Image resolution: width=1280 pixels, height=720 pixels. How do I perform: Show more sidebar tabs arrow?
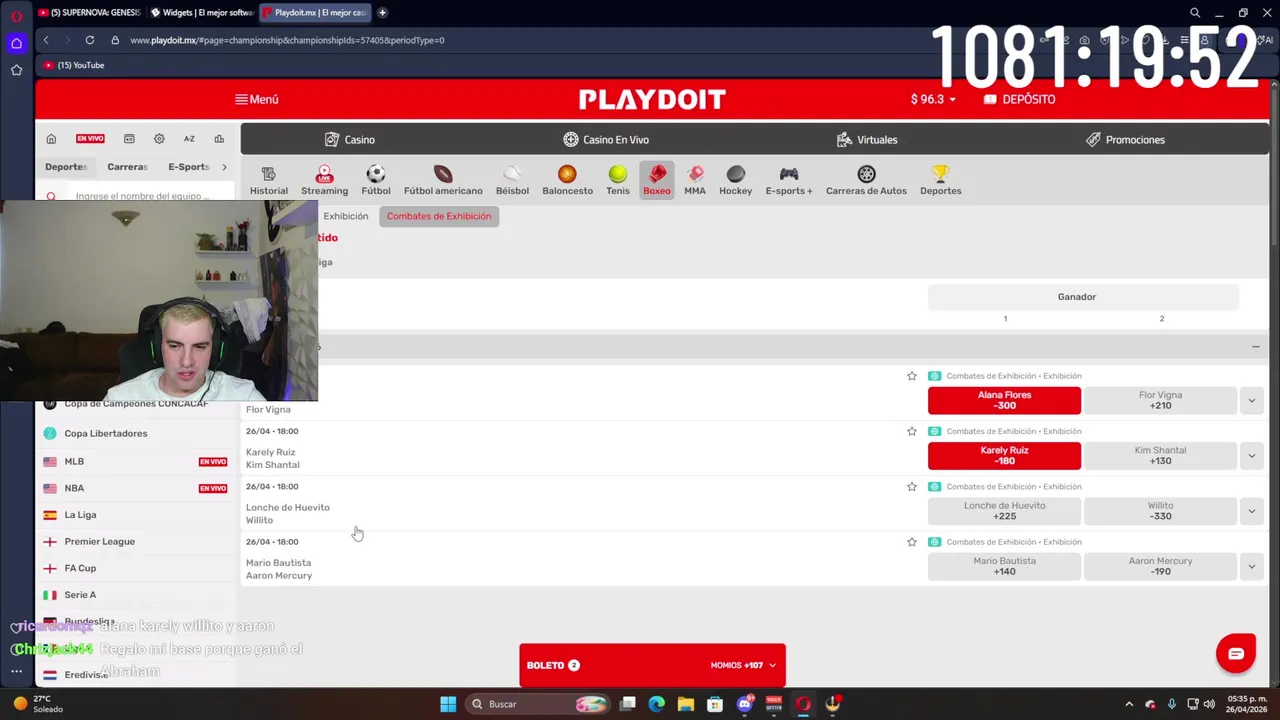[224, 167]
